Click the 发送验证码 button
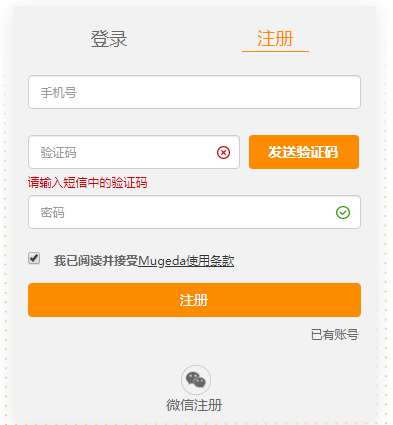 (304, 152)
